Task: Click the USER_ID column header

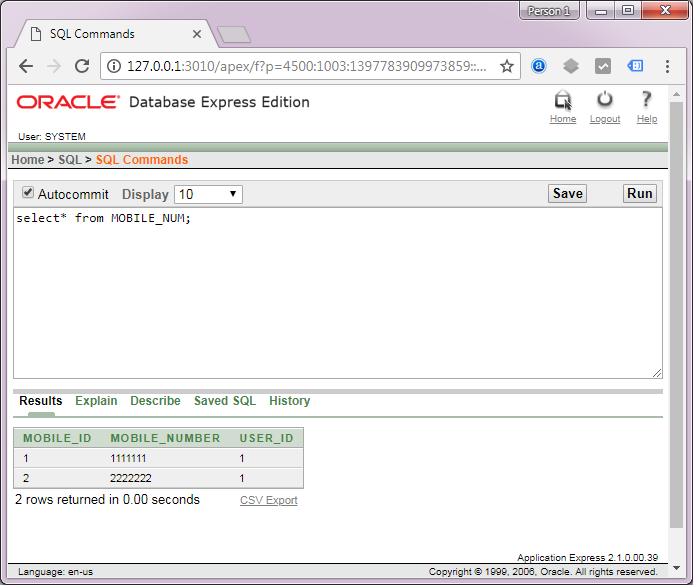Action: tap(267, 438)
